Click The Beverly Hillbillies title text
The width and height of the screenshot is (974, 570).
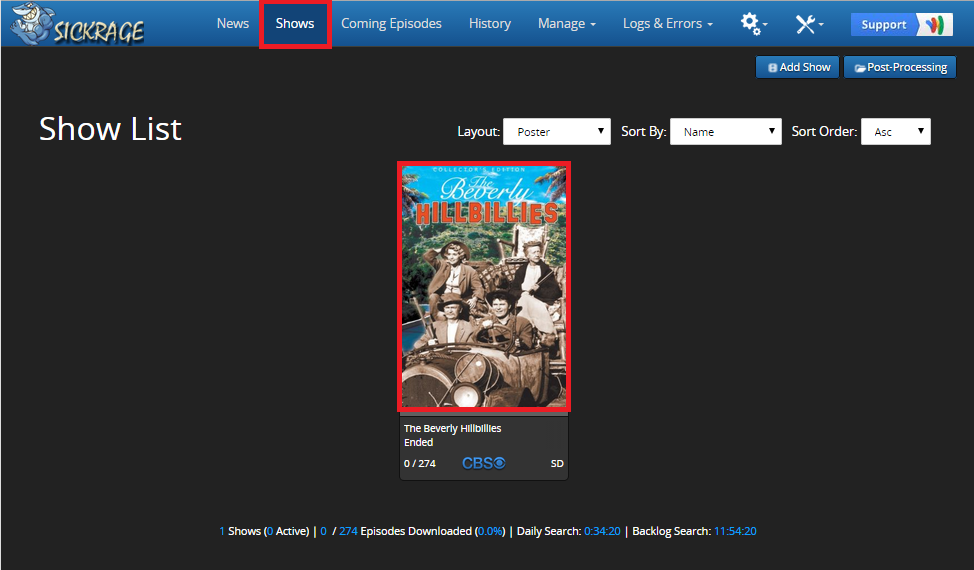(452, 428)
